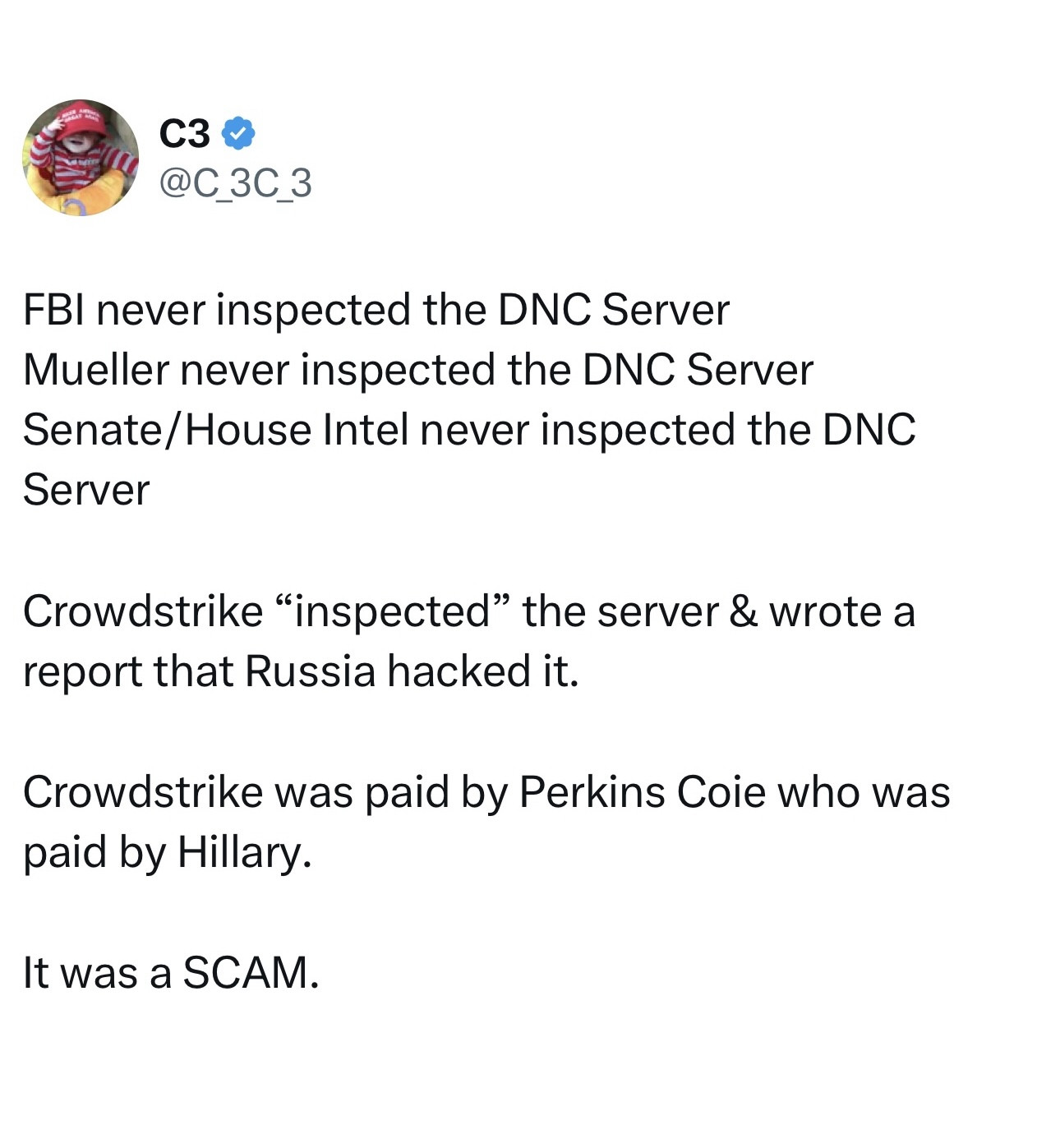Click the line starting with "Mueller never inspected"
This screenshot has width=1060, height=1148.
tap(417, 370)
